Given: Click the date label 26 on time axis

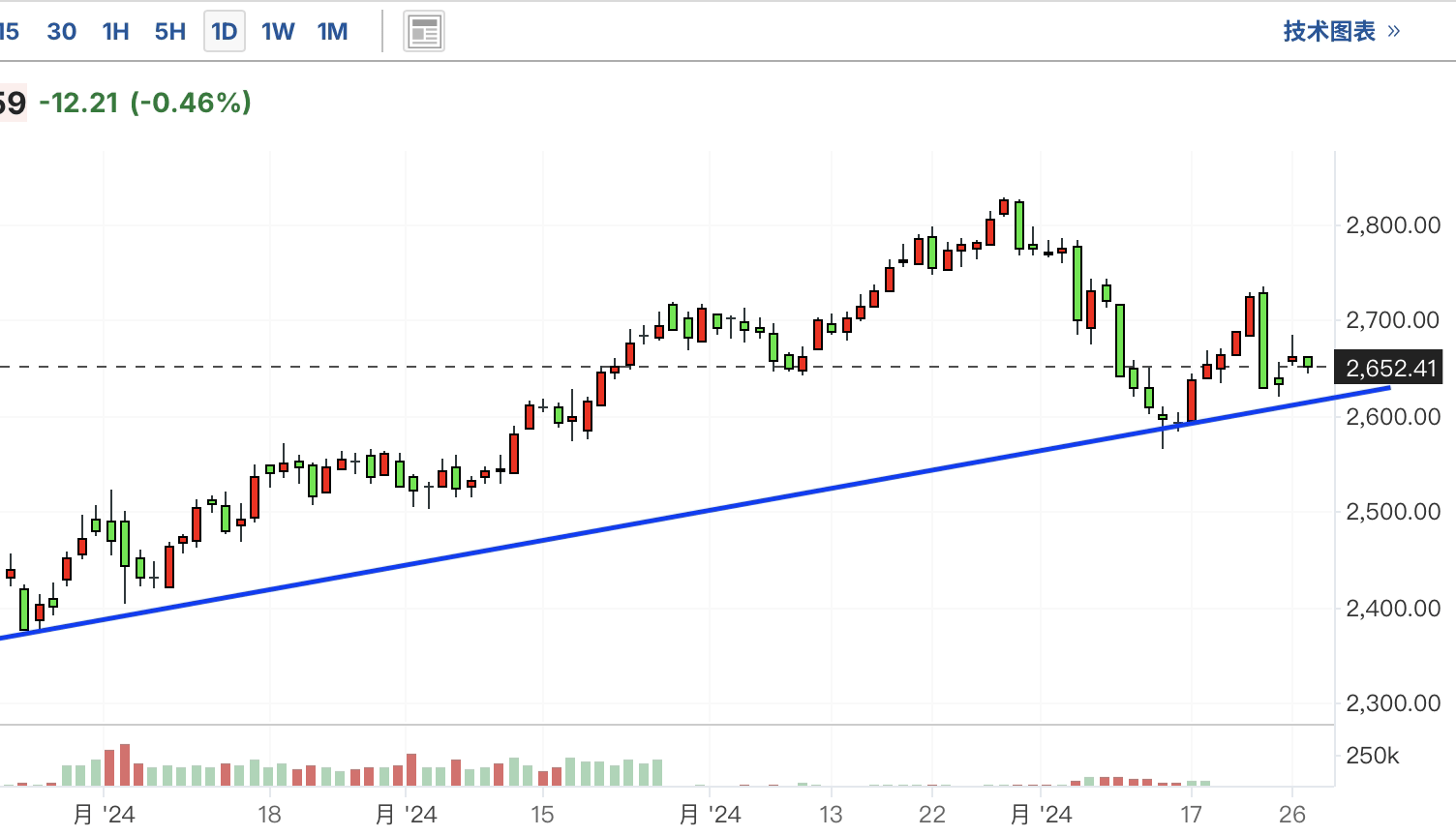Looking at the screenshot, I should coord(1292,815).
